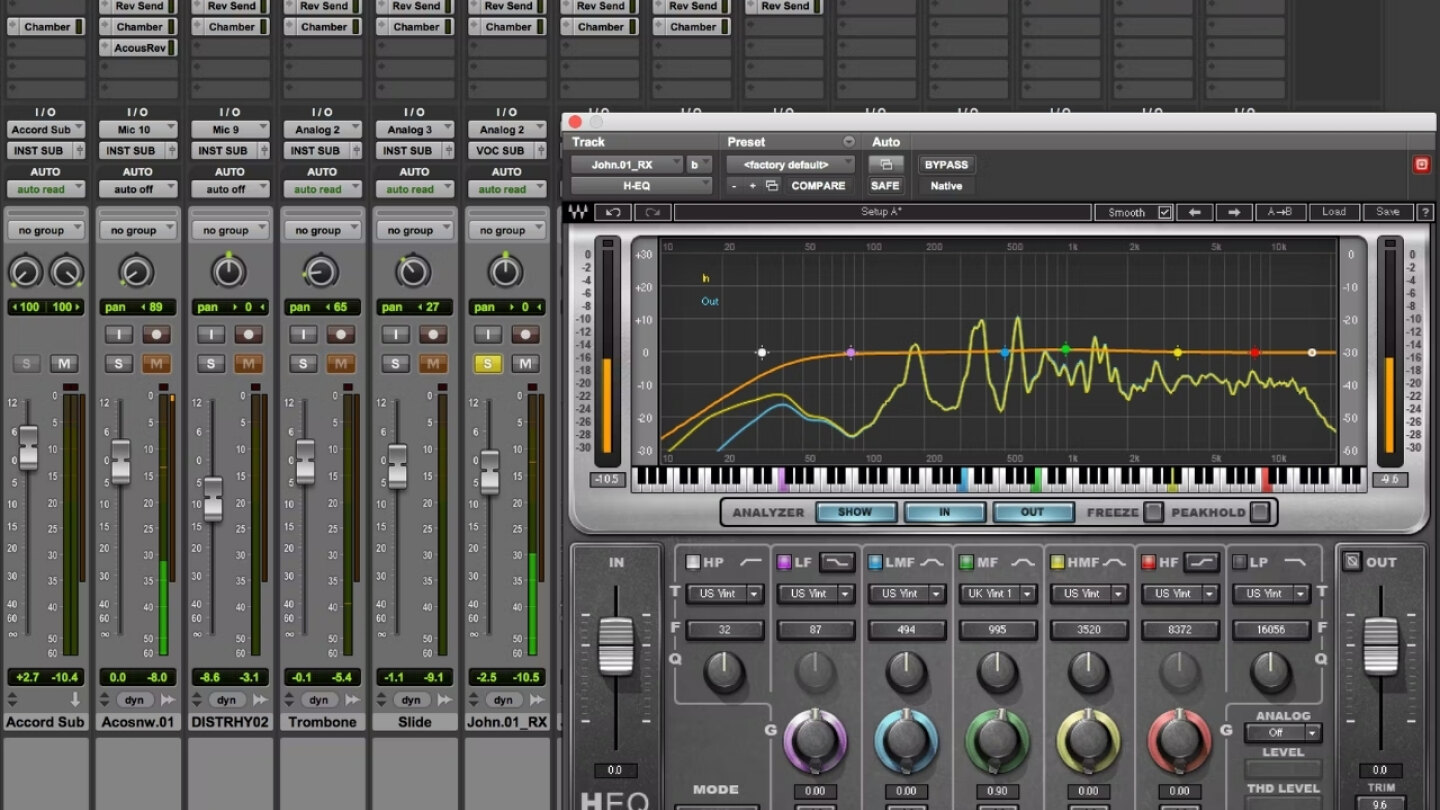Toggle the OUT phase invert icon
1440x810 pixels.
[1353, 562]
